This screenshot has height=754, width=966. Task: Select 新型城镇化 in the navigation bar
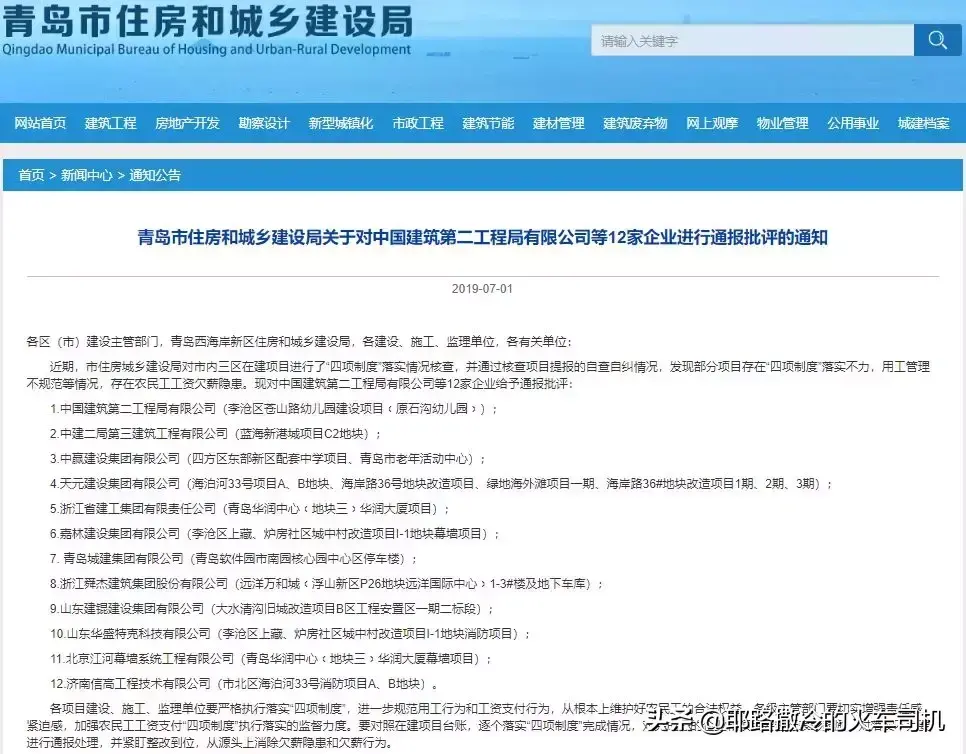click(341, 123)
